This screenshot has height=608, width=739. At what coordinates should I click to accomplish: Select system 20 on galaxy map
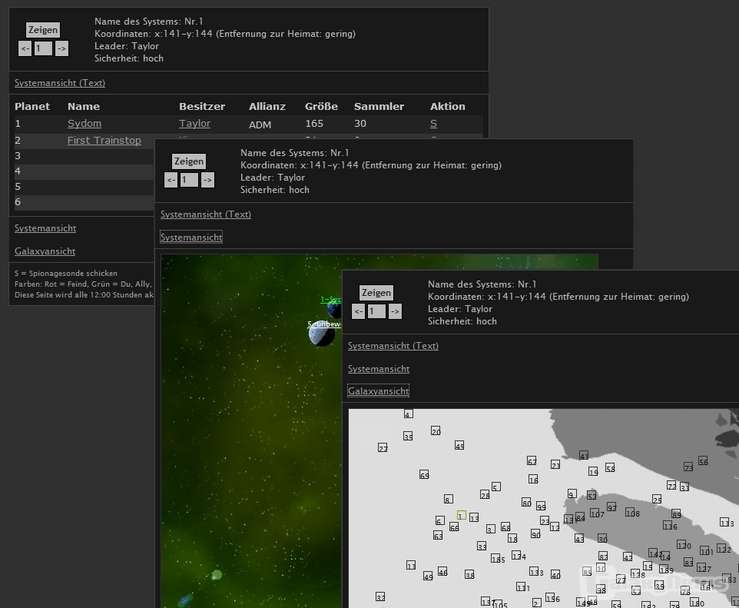point(436,431)
